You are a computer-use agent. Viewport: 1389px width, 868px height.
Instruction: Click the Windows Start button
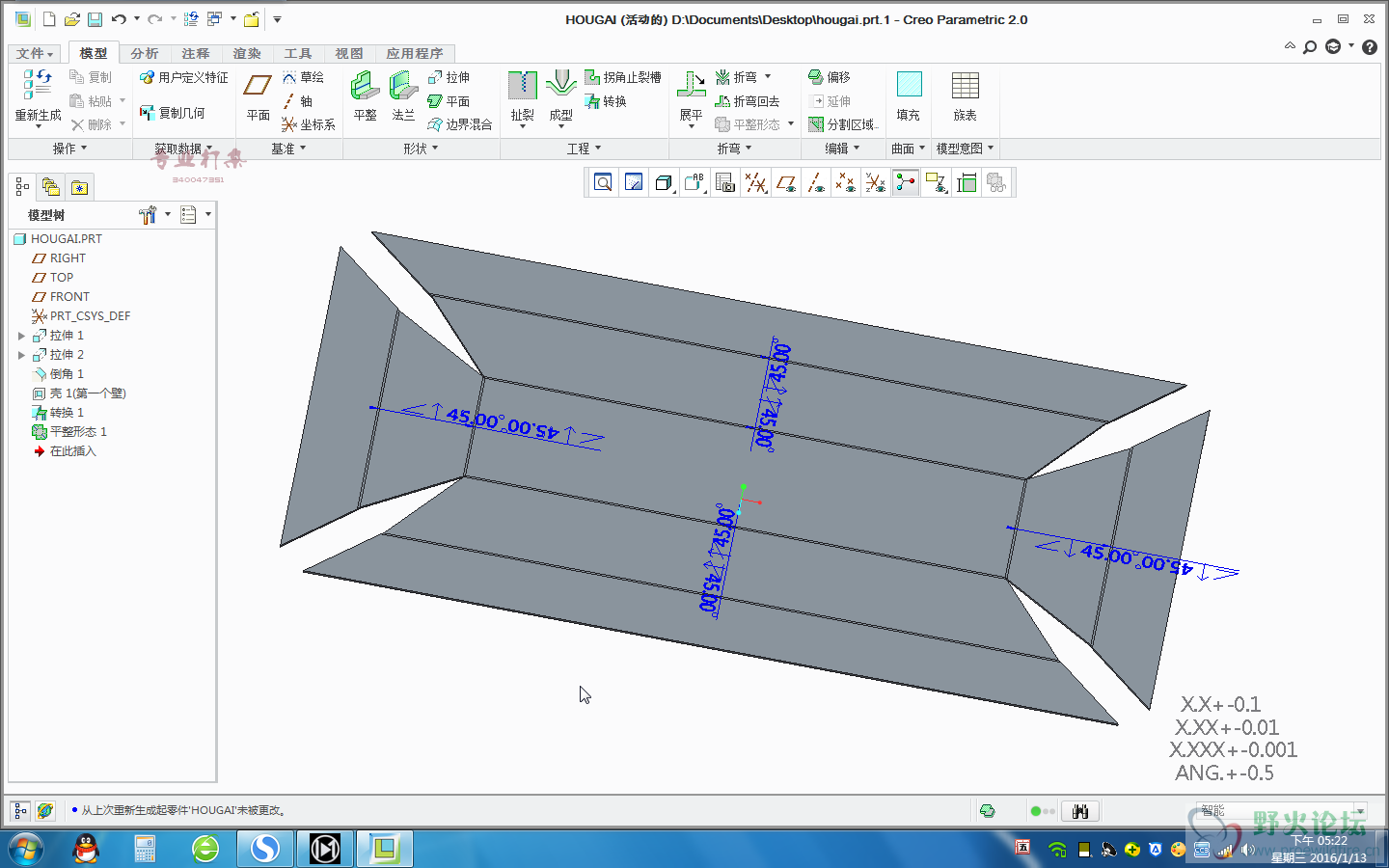[x=26, y=849]
